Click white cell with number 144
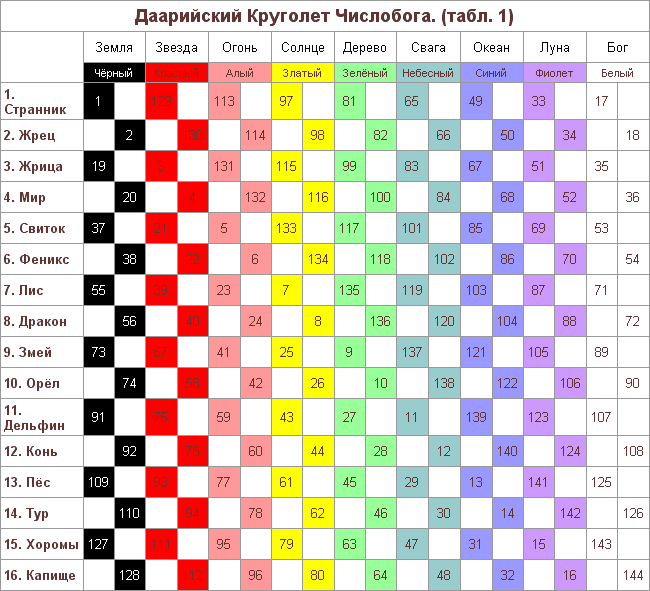 (633, 575)
